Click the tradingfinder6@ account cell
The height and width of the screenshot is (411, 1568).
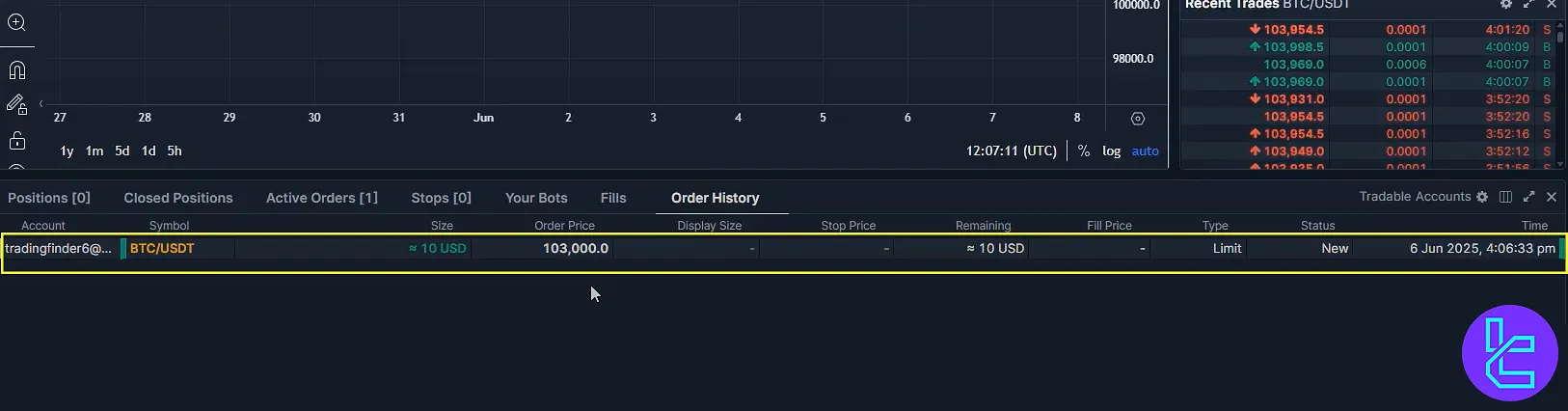click(59, 248)
